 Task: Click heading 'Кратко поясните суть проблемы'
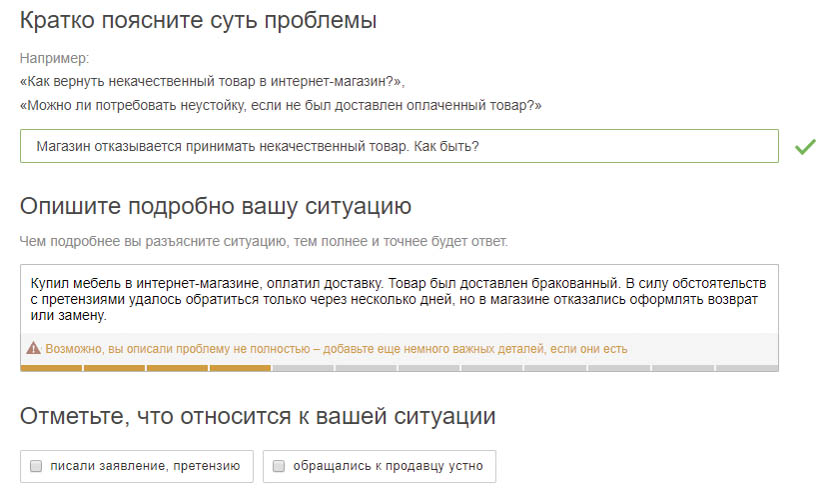[x=198, y=21]
